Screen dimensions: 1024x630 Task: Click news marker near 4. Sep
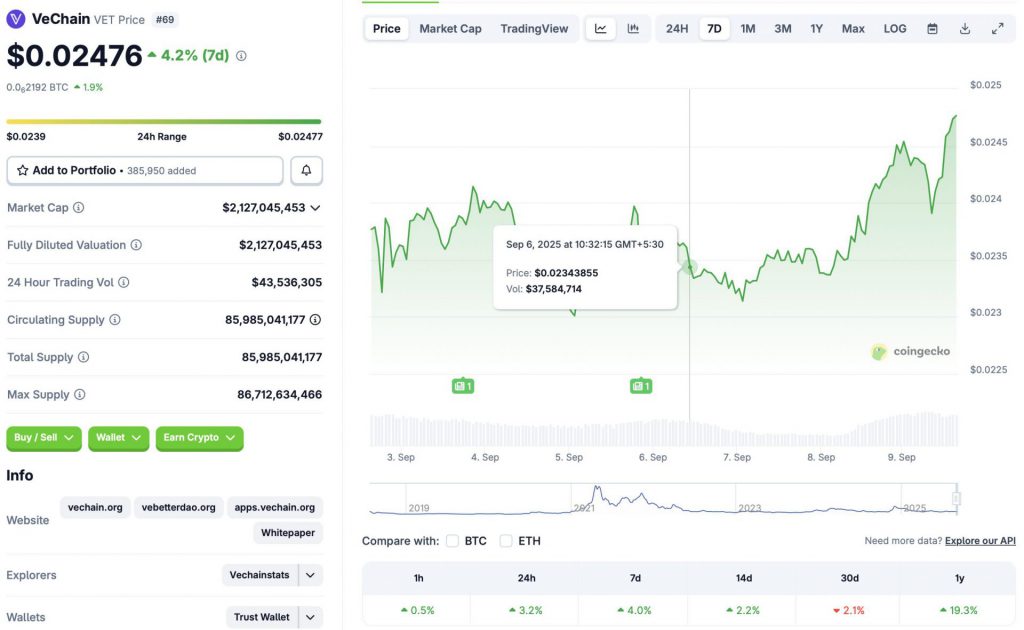463,386
